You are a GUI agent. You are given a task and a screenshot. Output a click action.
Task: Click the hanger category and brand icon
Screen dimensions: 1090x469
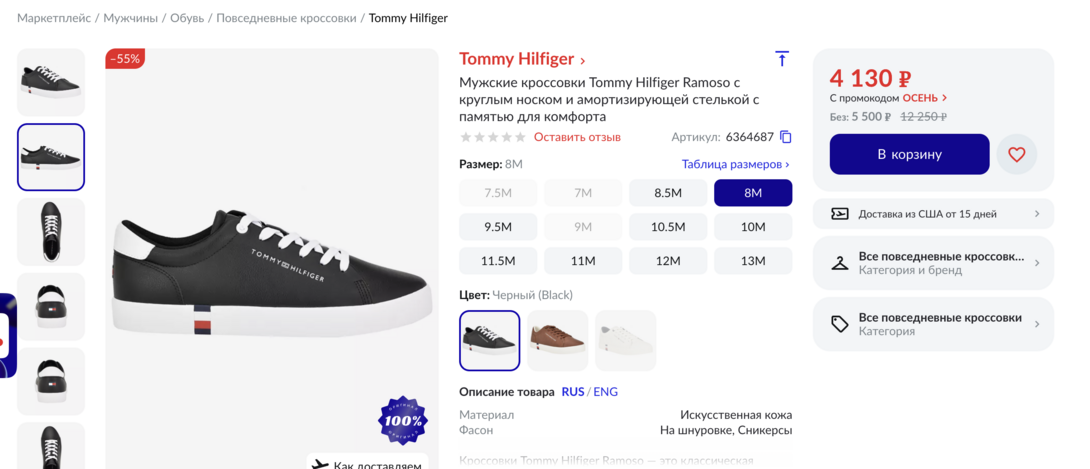point(840,263)
